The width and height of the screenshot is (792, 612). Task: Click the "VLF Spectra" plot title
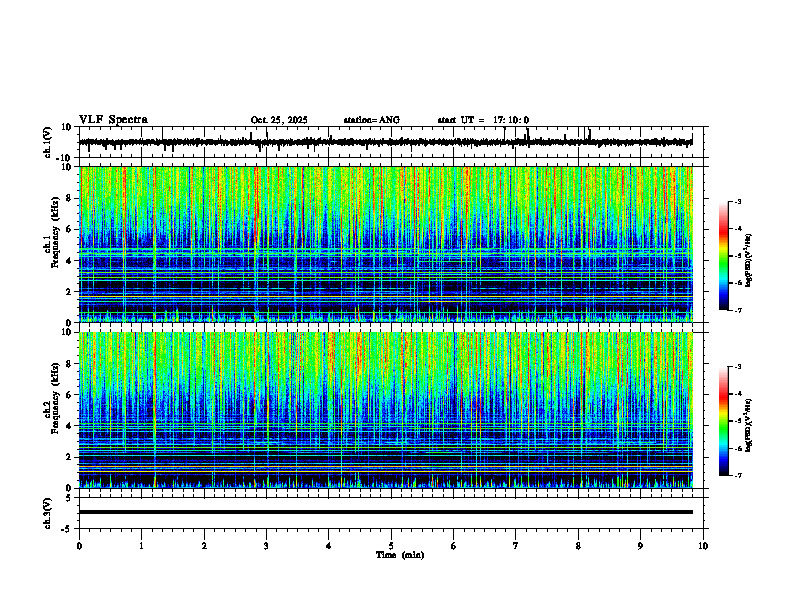point(113,120)
